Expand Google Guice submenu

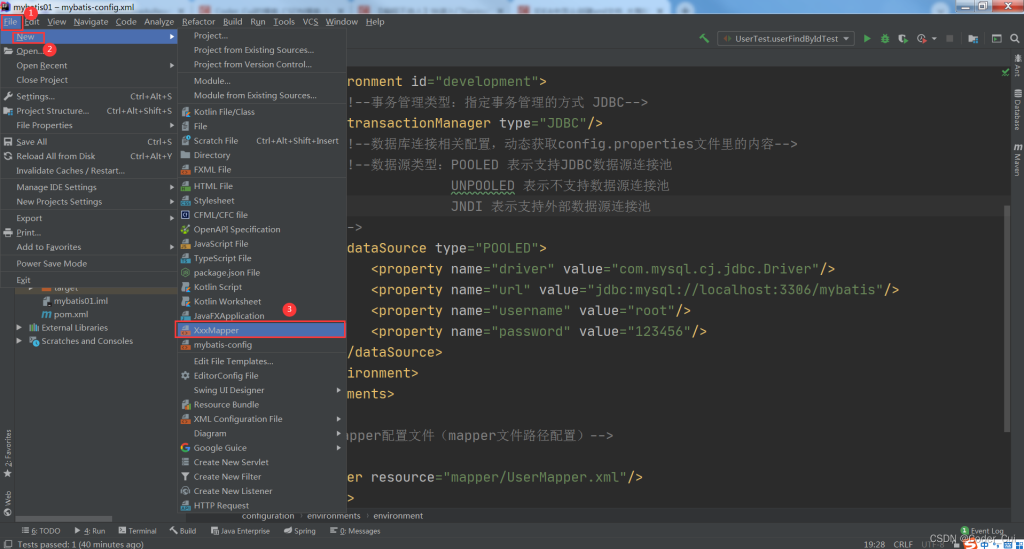pyautogui.click(x=261, y=448)
